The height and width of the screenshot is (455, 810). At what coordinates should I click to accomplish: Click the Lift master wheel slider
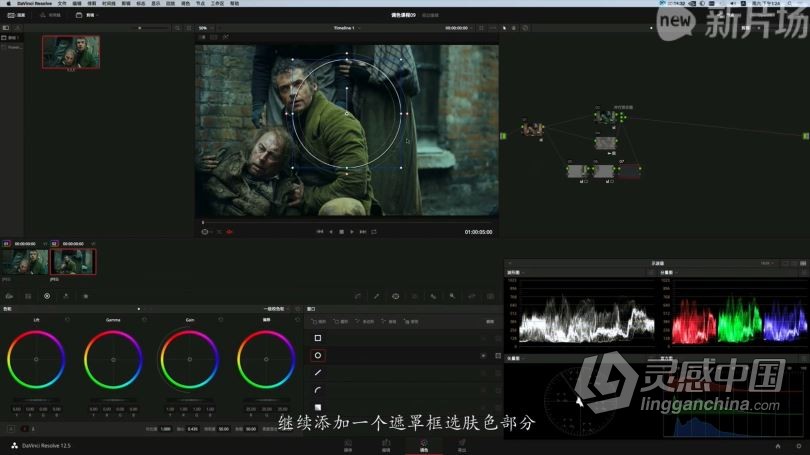(x=36, y=400)
